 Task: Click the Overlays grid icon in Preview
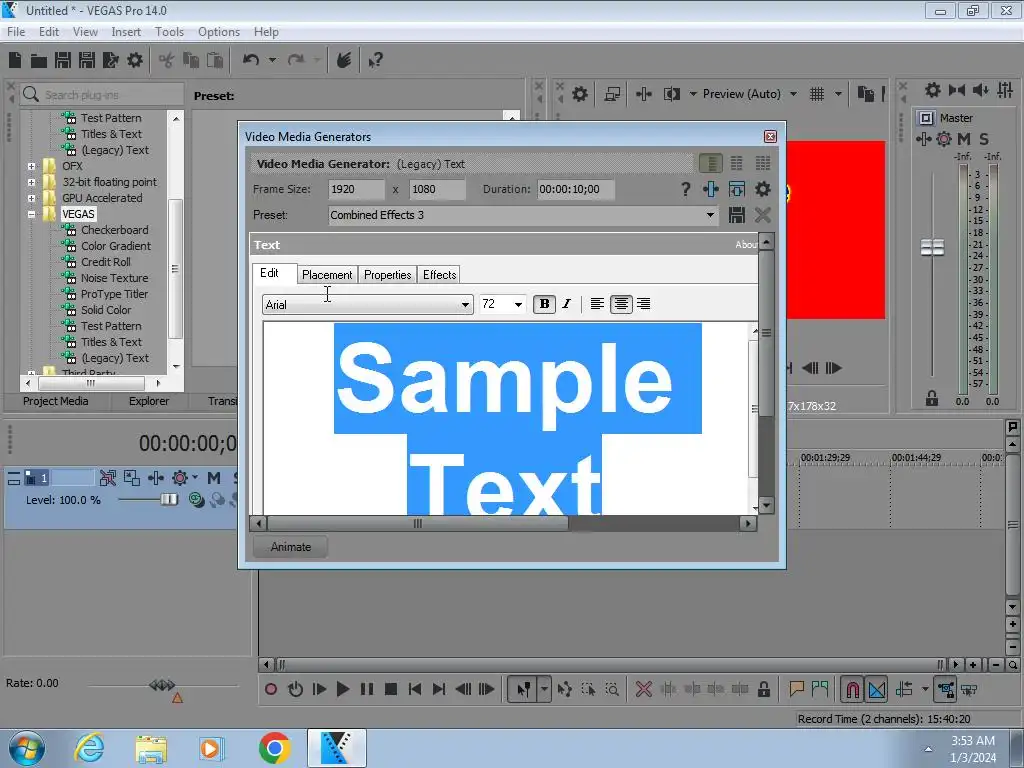[x=817, y=94]
